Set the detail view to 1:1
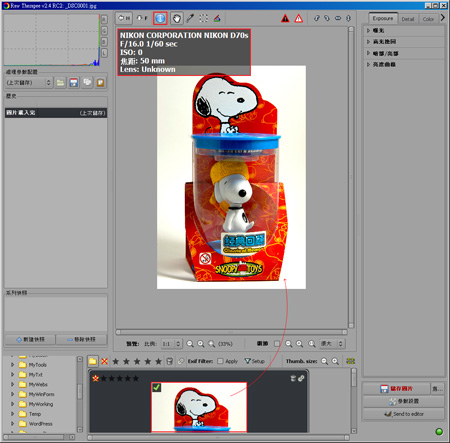Viewport: 450px width, 443px height. [x=312, y=344]
